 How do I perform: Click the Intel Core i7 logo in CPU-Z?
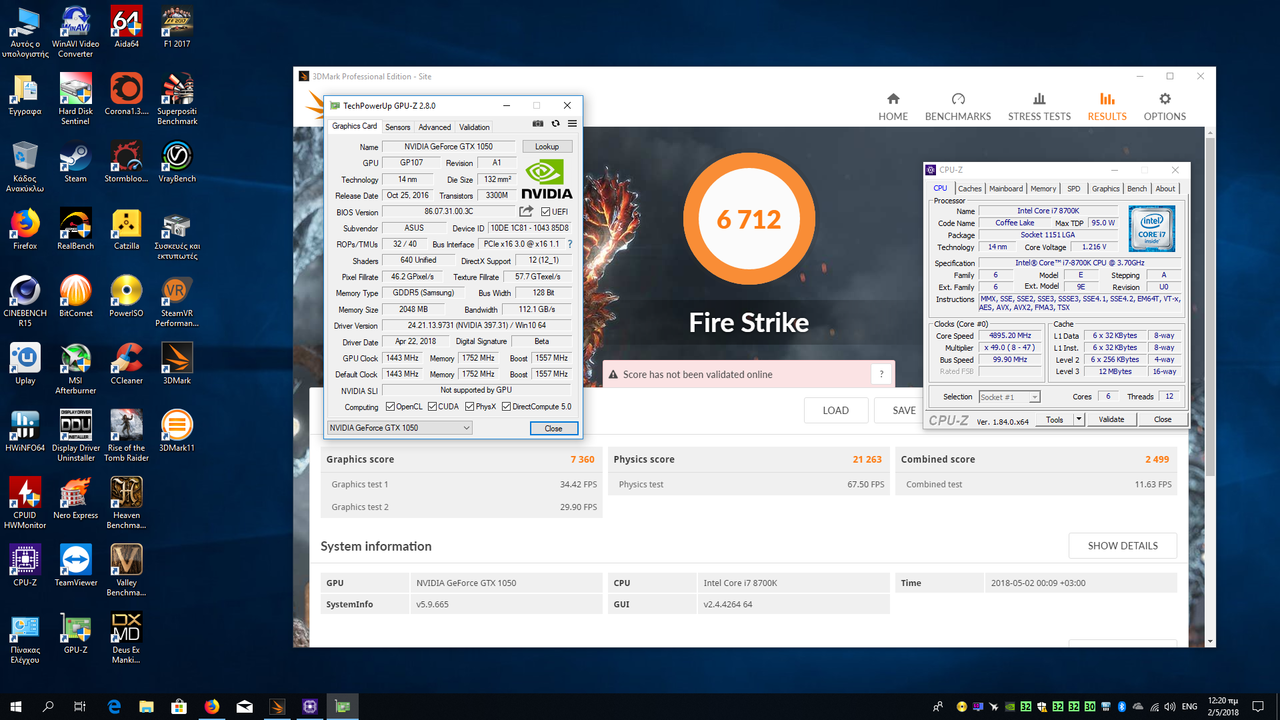pos(1152,228)
